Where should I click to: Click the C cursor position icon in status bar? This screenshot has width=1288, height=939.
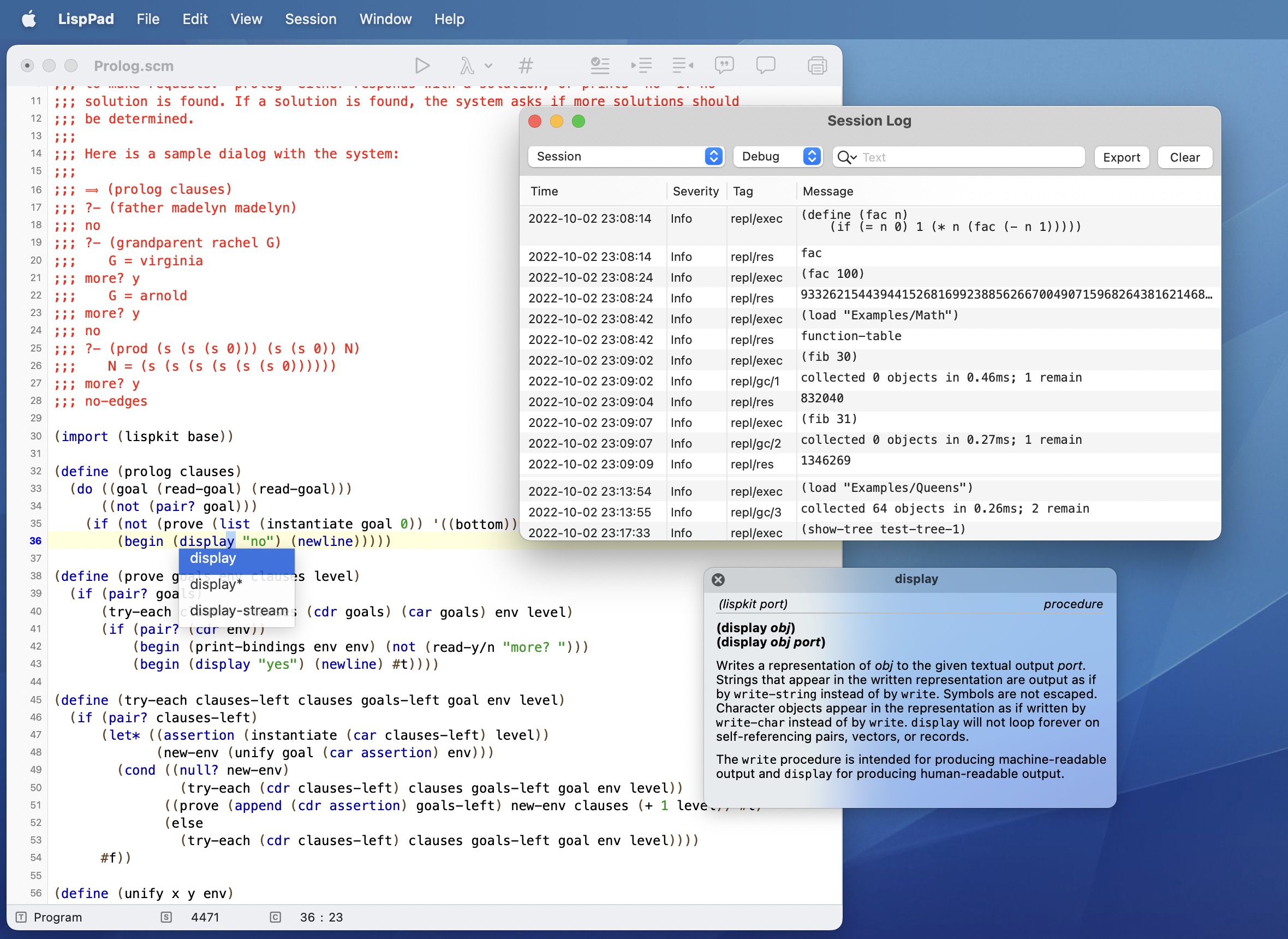point(275,917)
